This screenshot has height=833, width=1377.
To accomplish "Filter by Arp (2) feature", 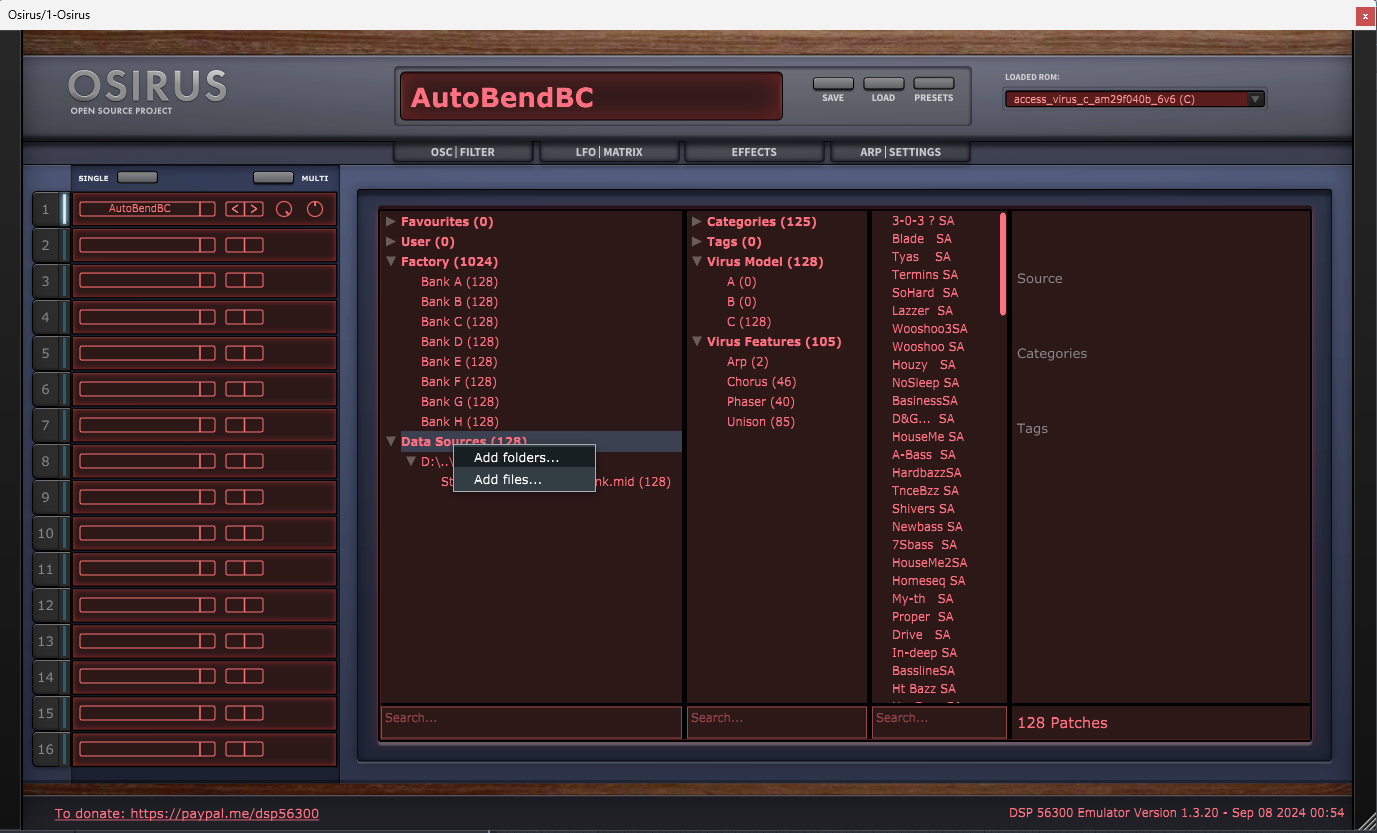I will 748,362.
